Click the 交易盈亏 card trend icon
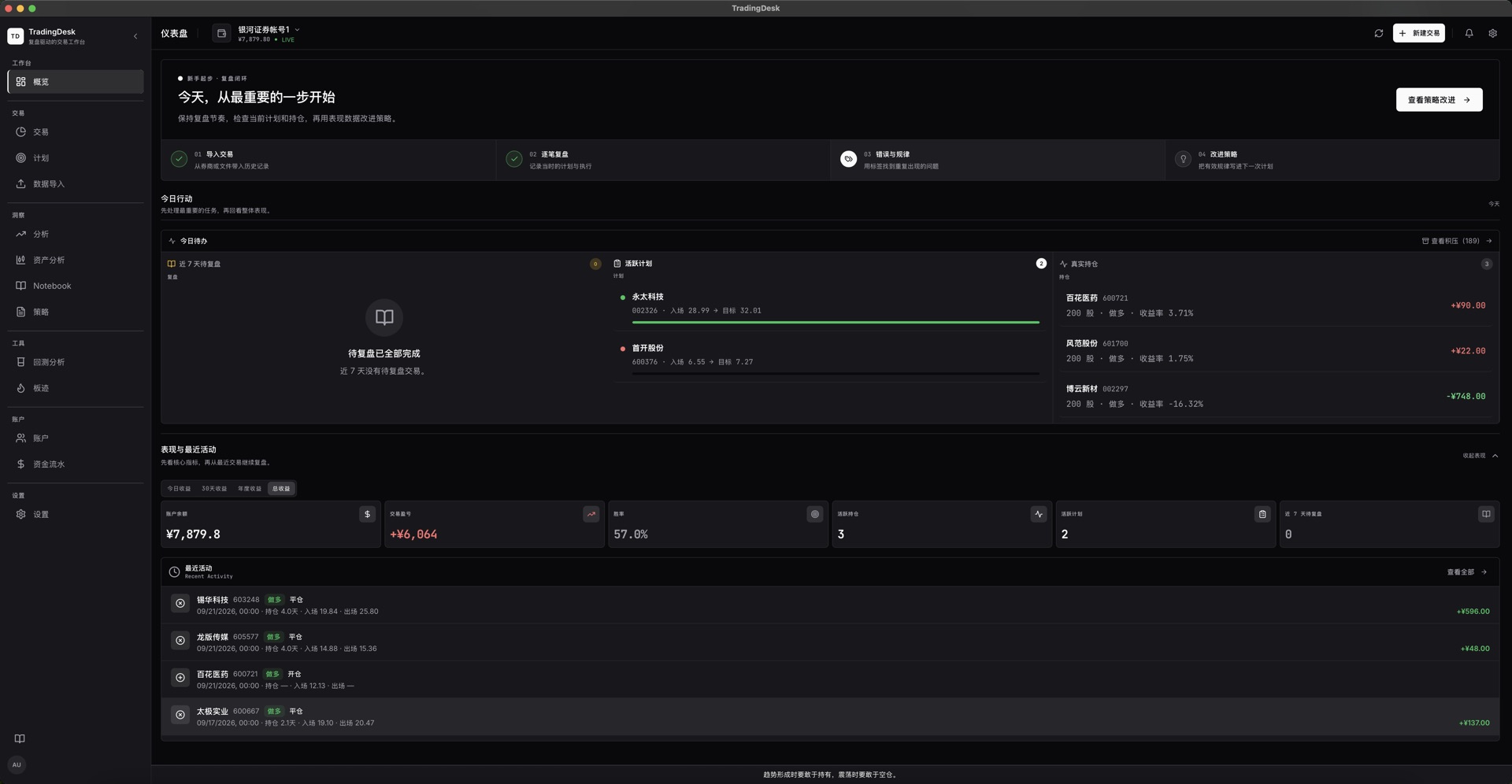Screen dimensions: 1512x784 pos(591,515)
